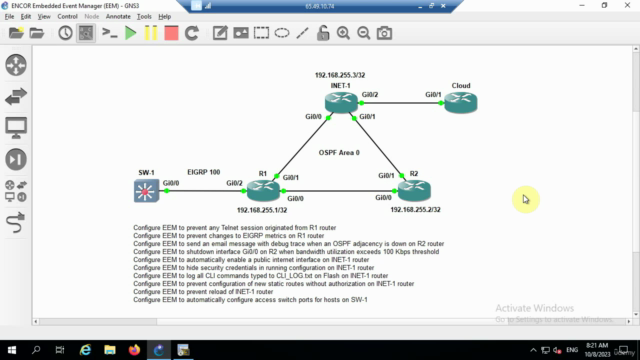Open the File menu
The width and height of the screenshot is (640, 360).
(x=9, y=16)
